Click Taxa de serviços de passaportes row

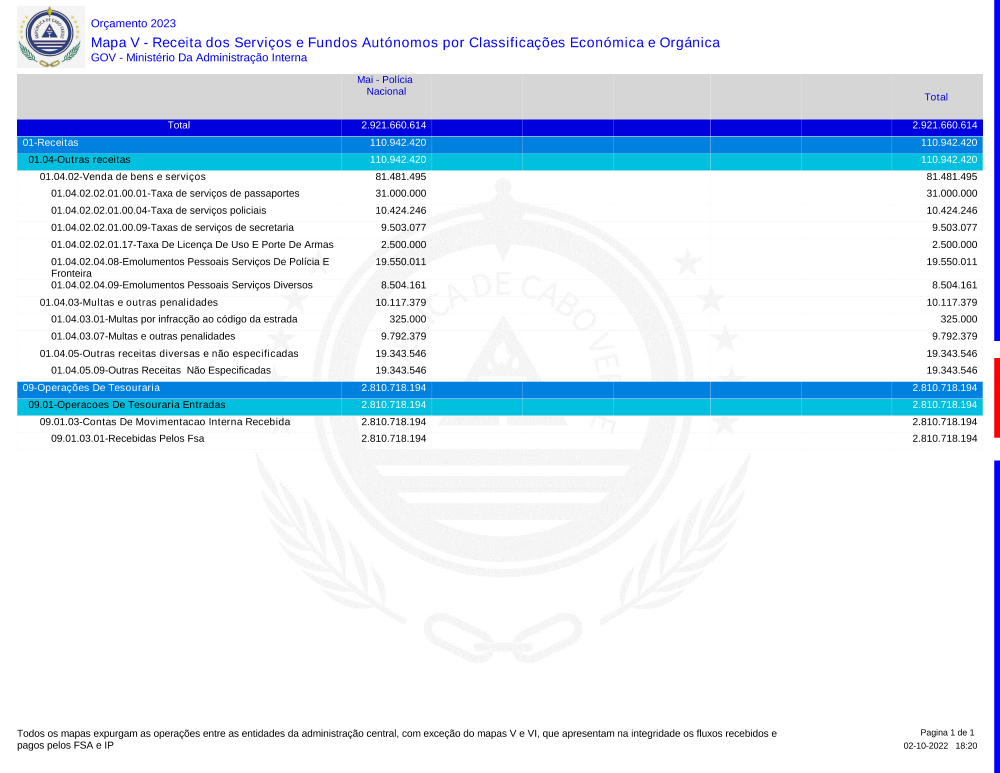175,194
